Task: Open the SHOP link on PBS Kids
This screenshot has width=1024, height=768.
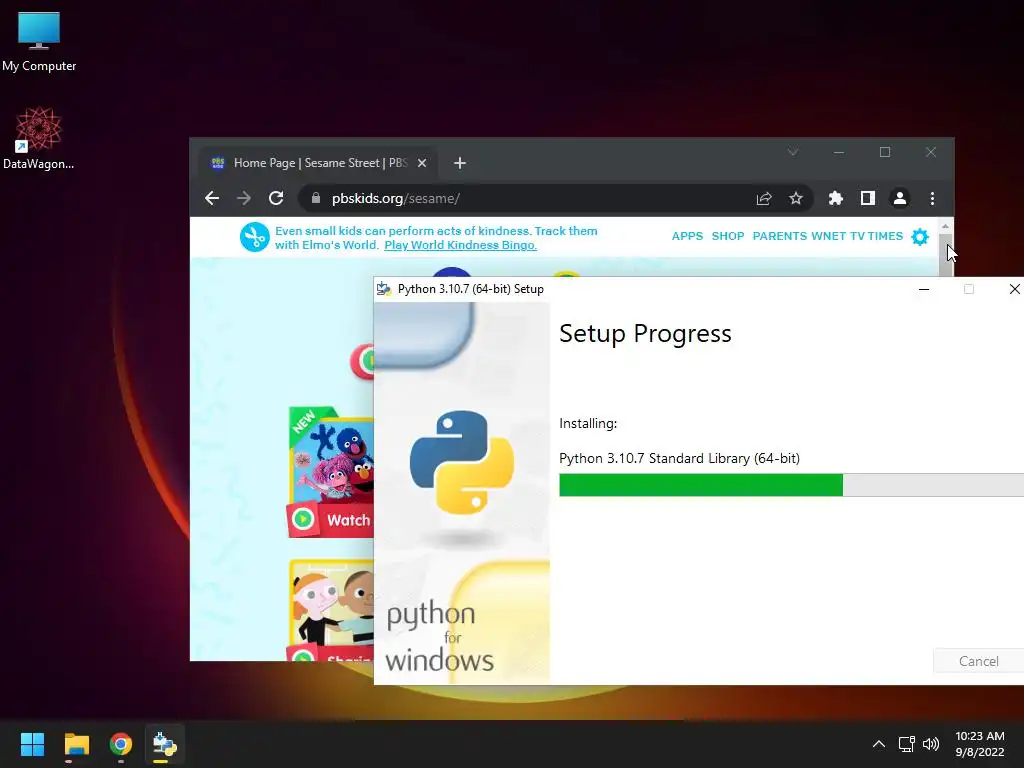Action: point(728,236)
